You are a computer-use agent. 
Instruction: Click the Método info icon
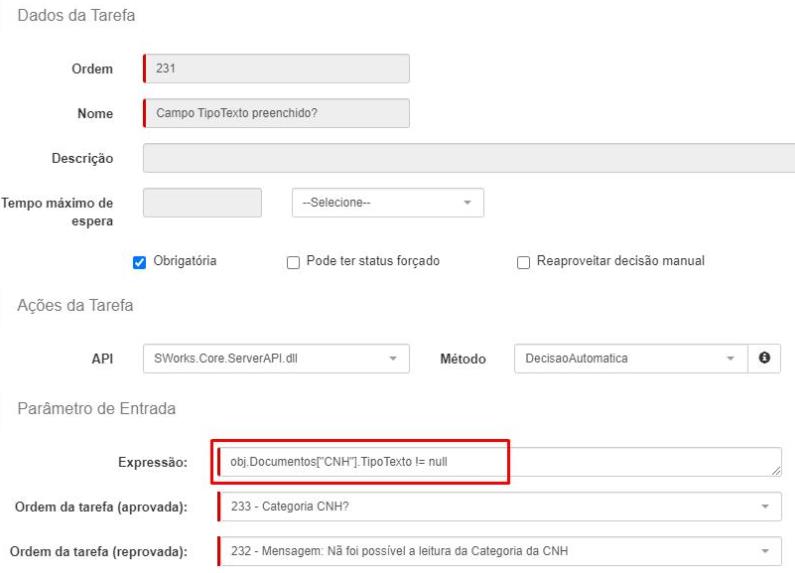(764, 358)
